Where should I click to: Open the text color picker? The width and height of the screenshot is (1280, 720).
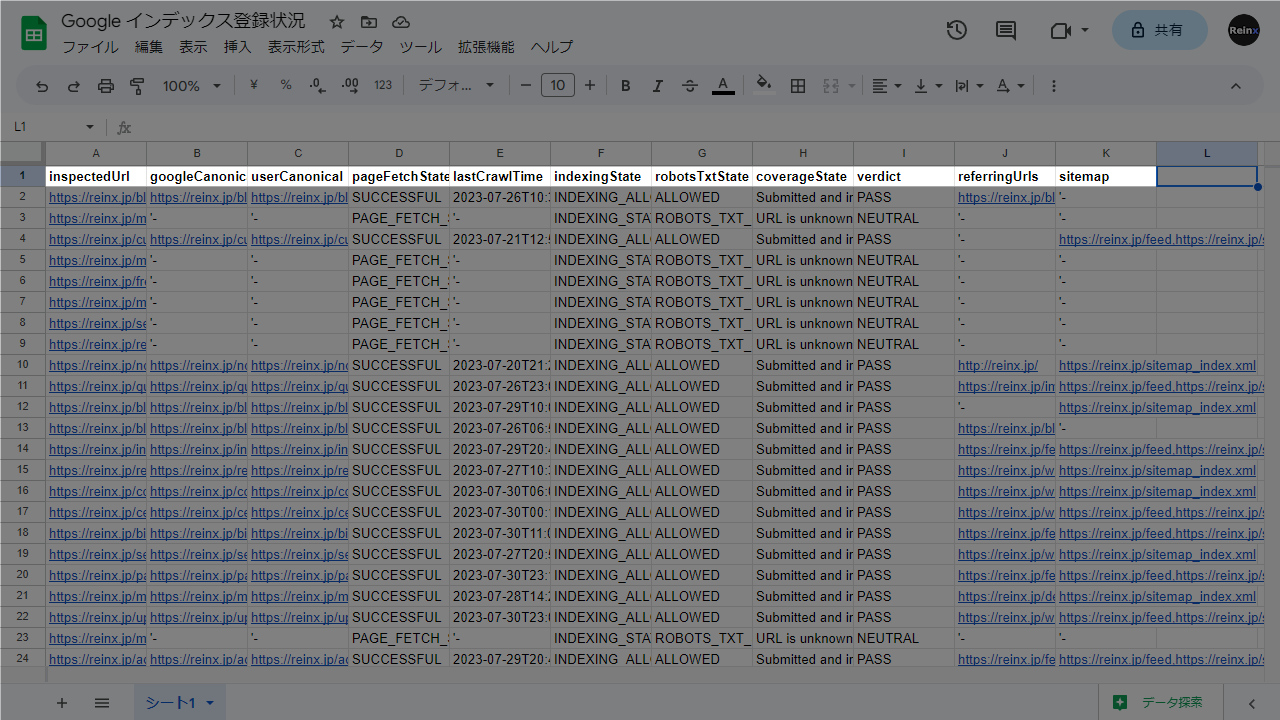[723, 86]
